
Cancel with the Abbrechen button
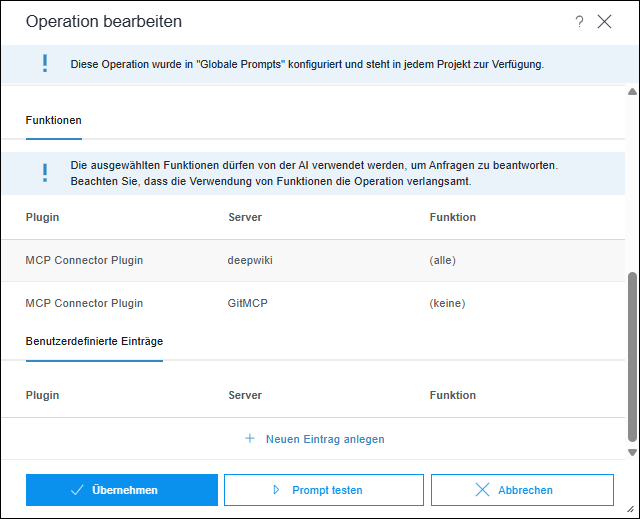click(x=521, y=490)
